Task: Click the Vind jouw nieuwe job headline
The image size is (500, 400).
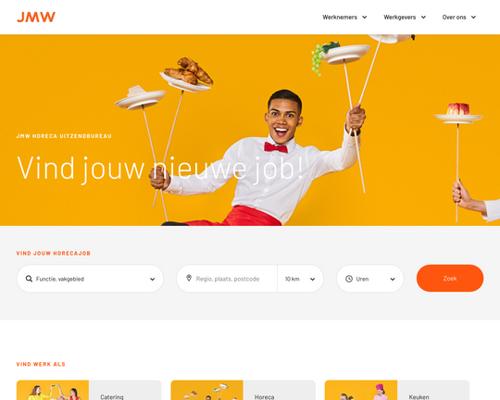Action: pos(160,169)
